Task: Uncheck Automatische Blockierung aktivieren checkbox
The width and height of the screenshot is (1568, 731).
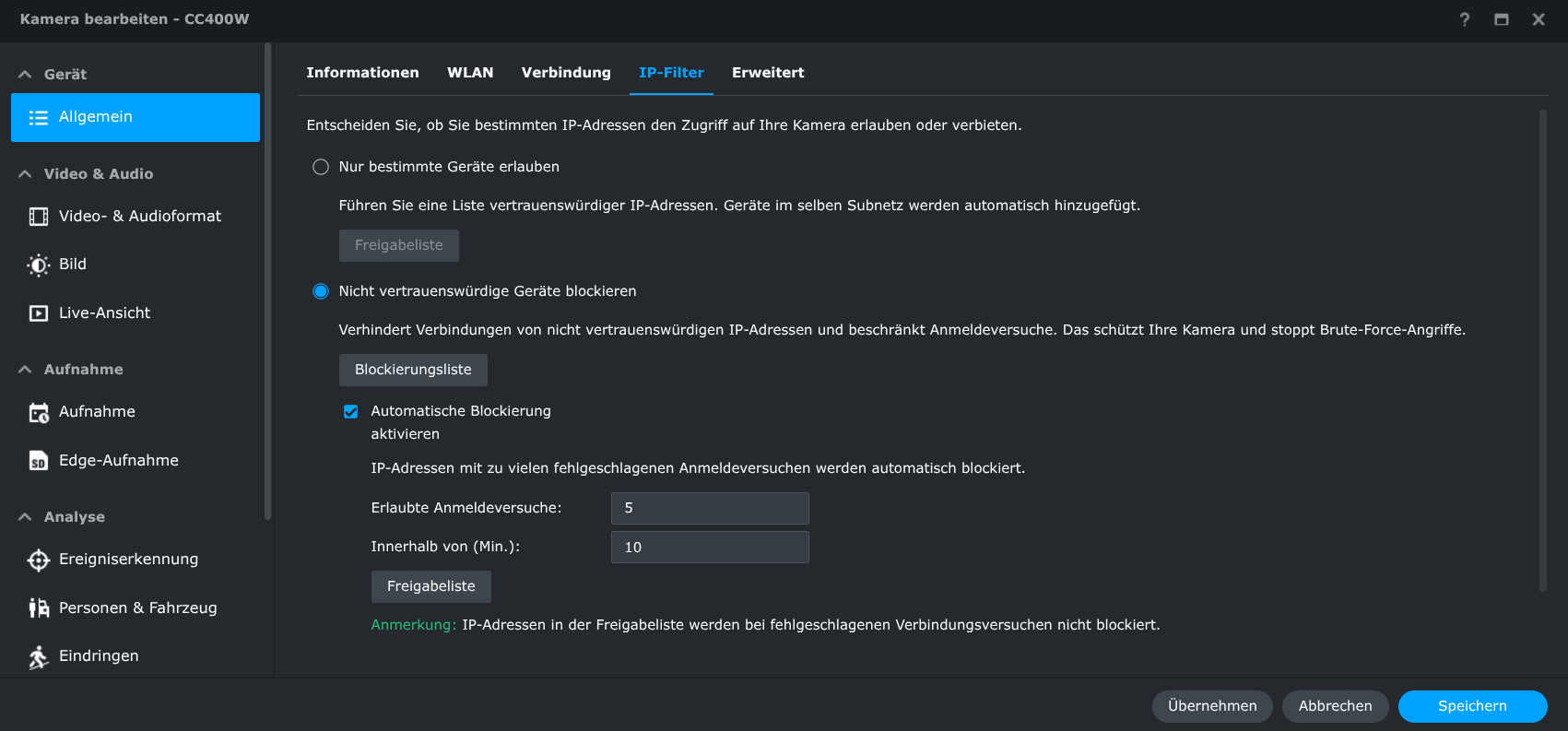Action: point(351,411)
